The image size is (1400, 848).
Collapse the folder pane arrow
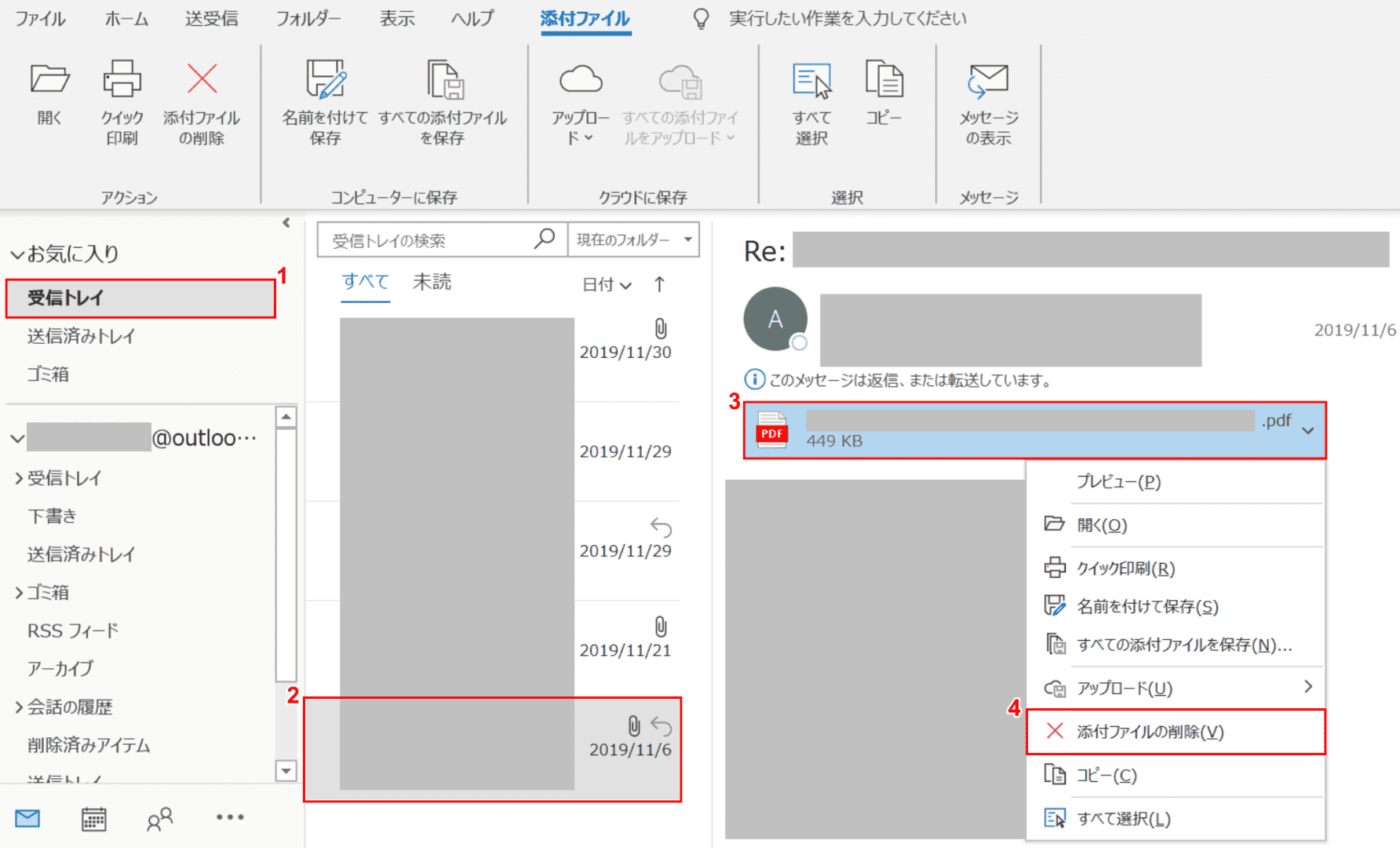click(x=286, y=223)
